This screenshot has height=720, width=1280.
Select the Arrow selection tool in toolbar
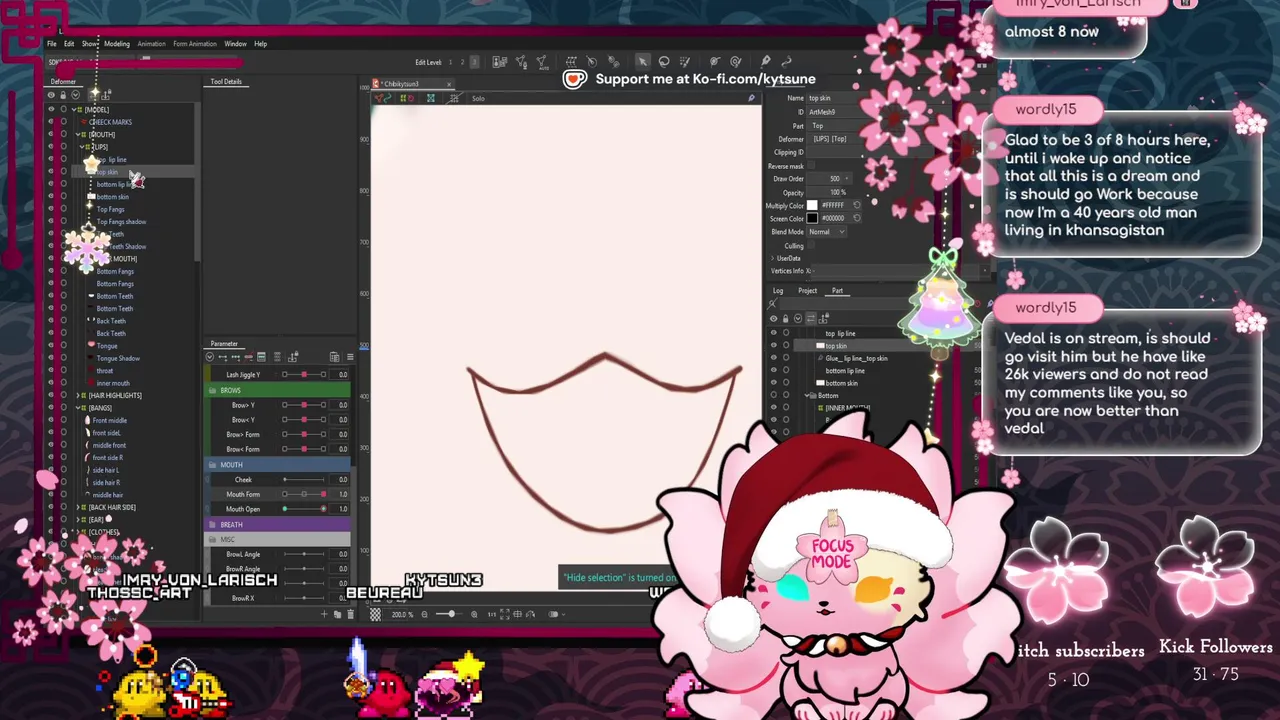[642, 61]
